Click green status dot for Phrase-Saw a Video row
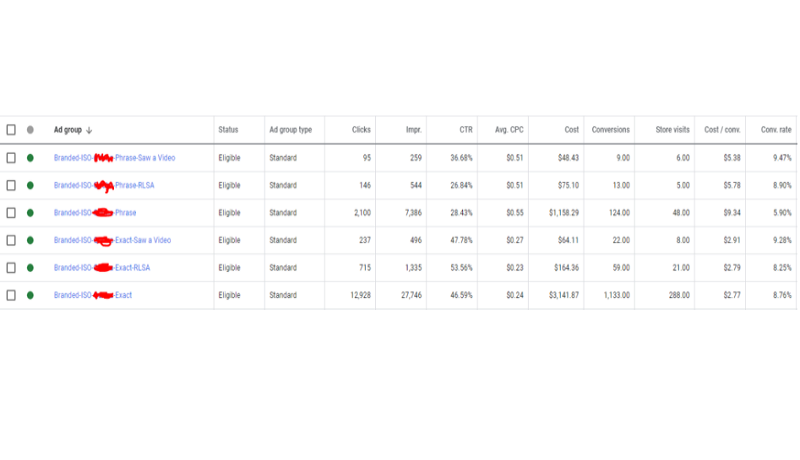The height and width of the screenshot is (460, 800). coord(30,158)
